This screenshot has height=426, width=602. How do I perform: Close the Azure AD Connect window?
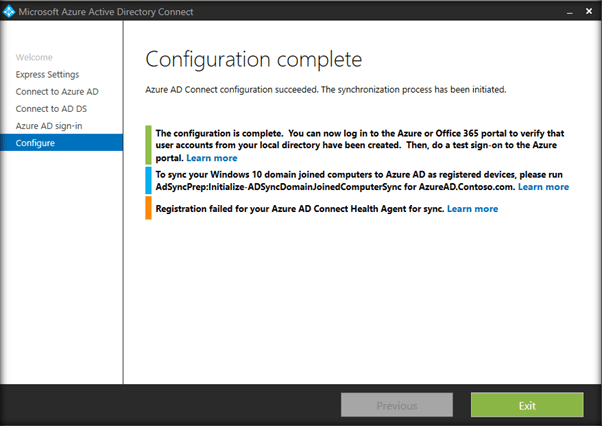point(589,11)
